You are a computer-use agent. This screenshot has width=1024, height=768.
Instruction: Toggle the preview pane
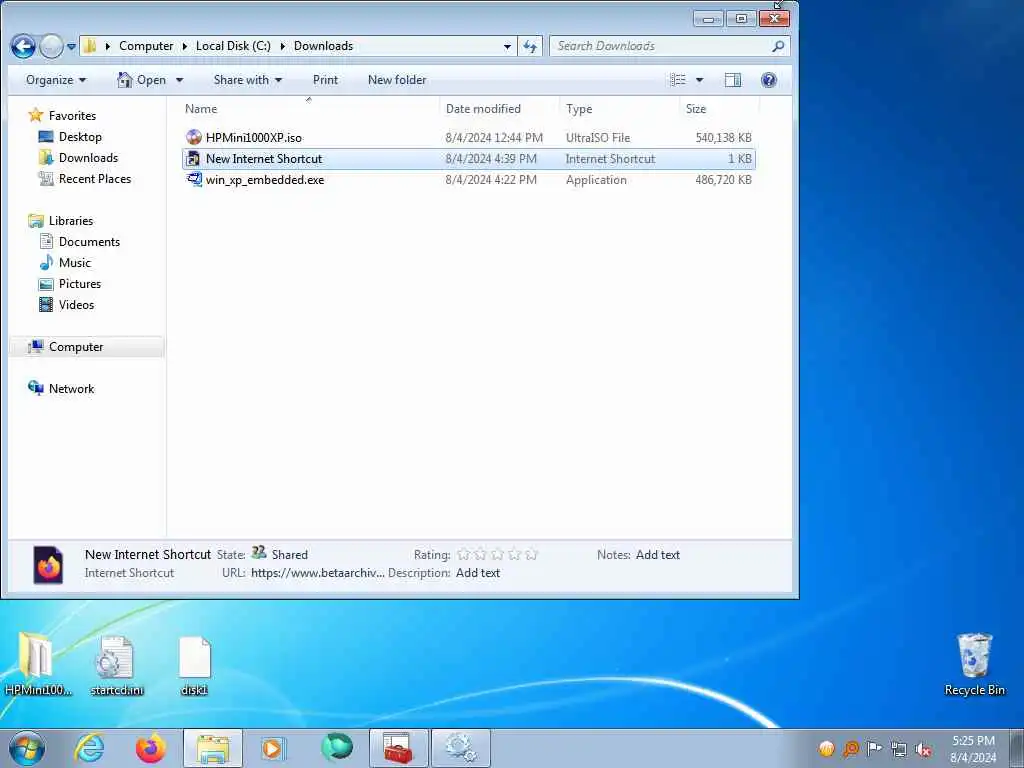[733, 80]
